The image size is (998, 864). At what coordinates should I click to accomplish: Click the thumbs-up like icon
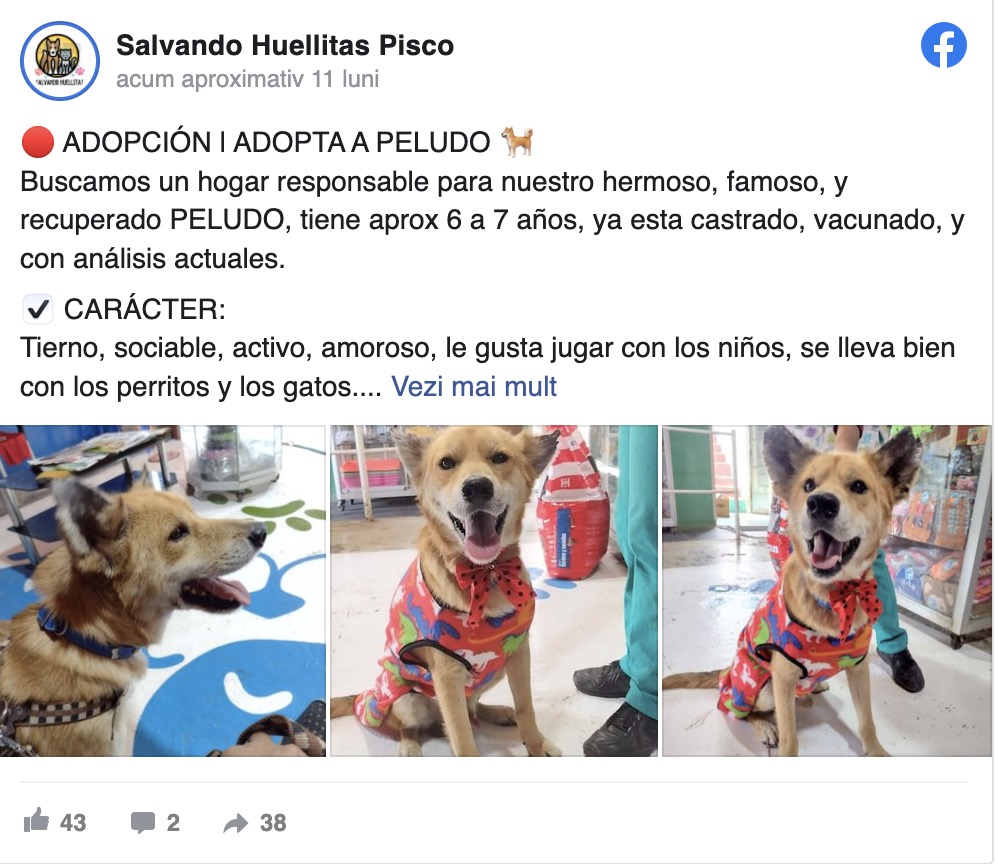pyautogui.click(x=36, y=821)
